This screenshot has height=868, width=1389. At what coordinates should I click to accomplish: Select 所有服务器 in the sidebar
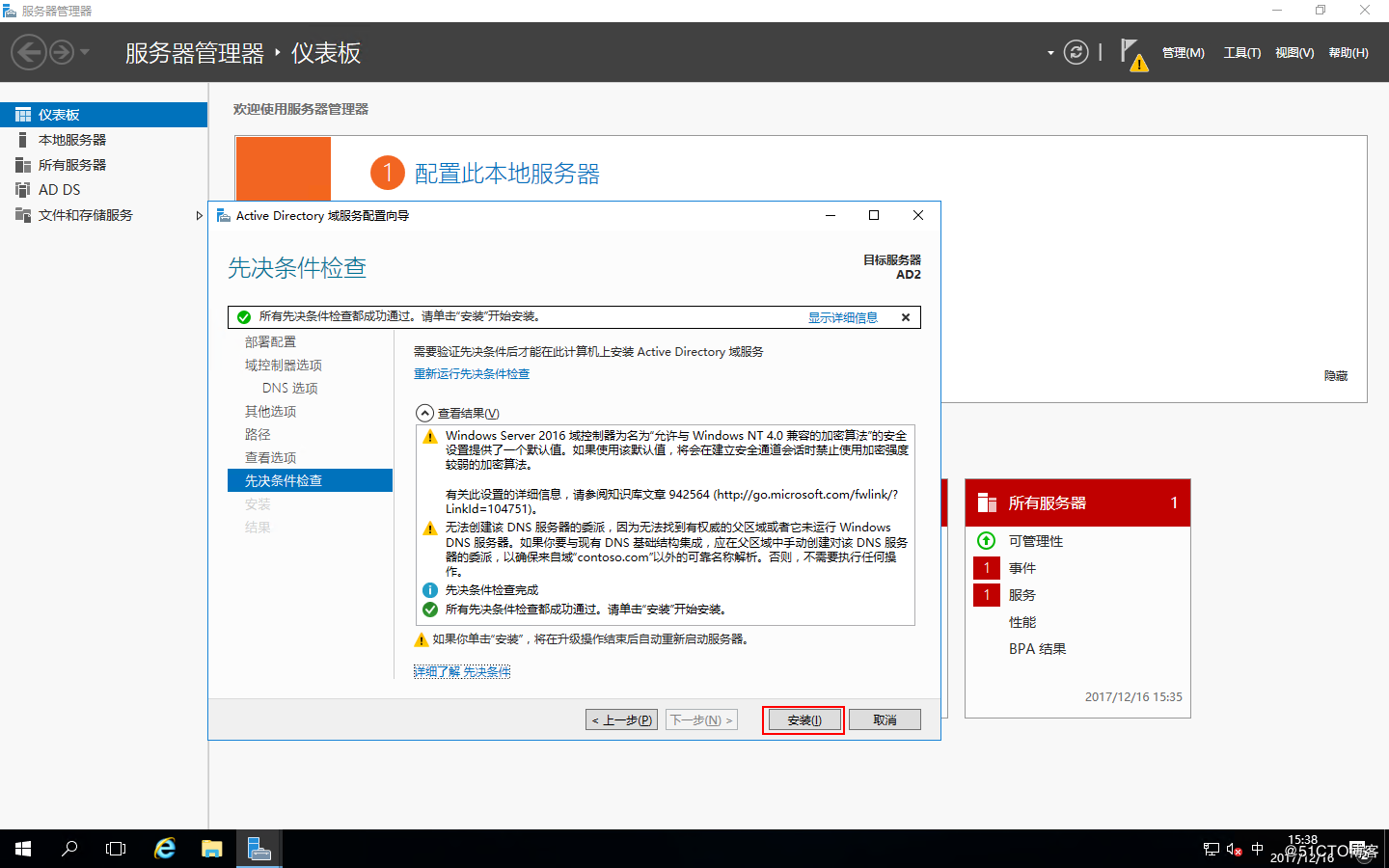click(x=103, y=165)
